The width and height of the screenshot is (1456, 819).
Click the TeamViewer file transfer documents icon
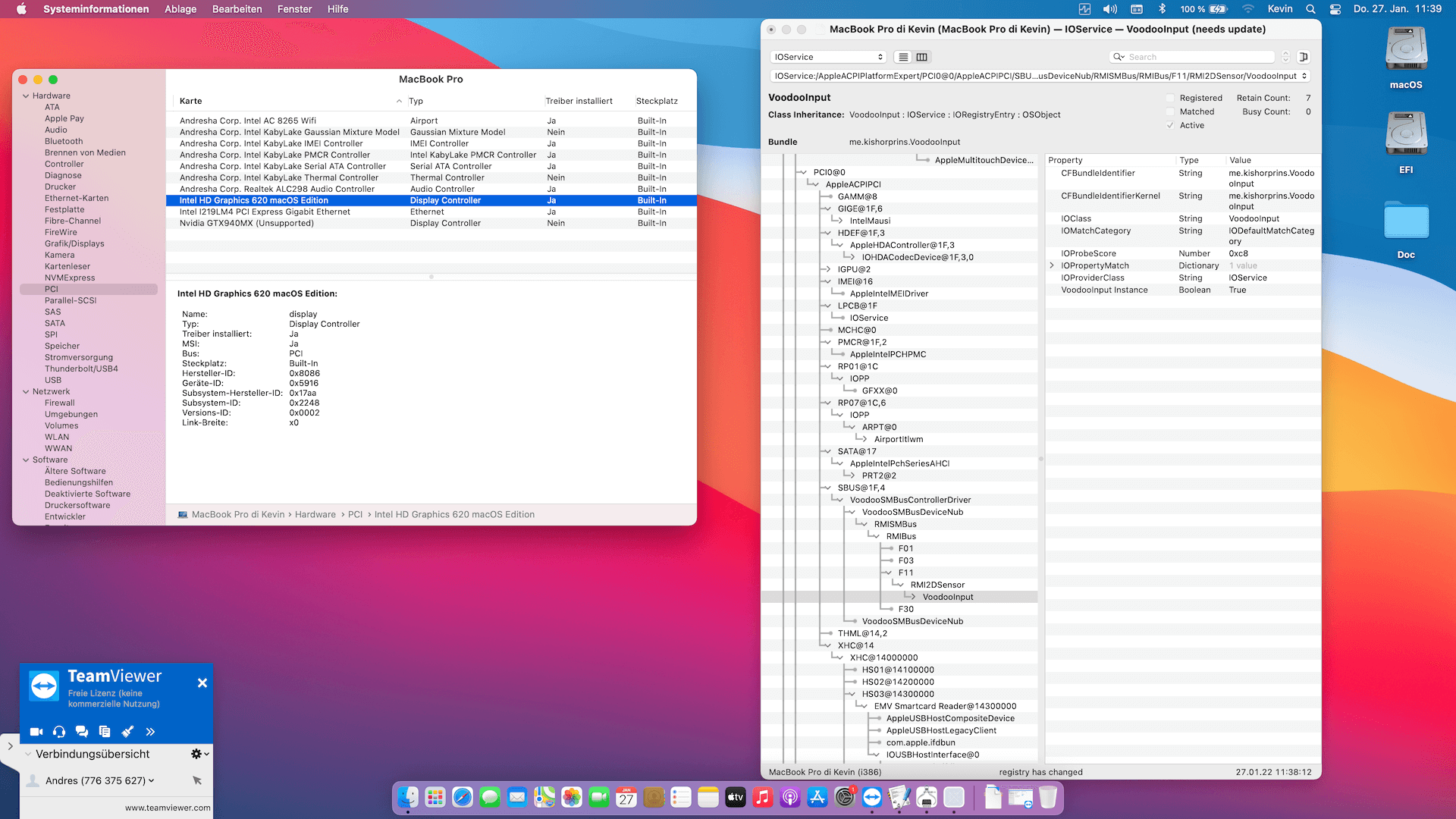(105, 732)
